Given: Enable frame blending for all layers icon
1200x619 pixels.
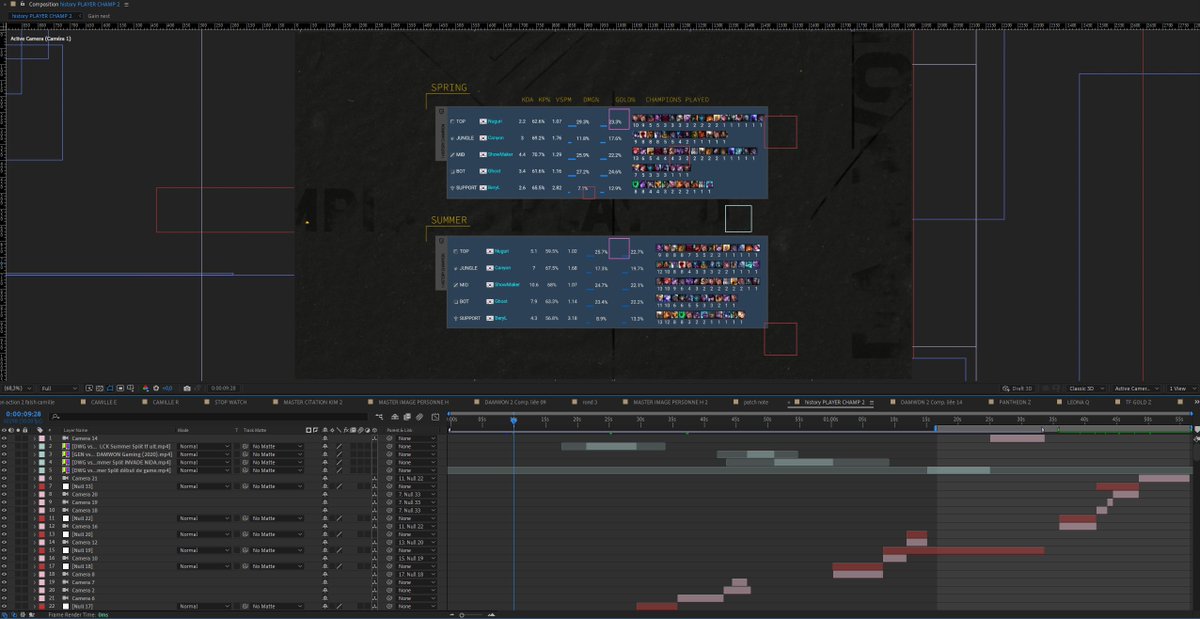Looking at the screenshot, I should pos(407,416).
